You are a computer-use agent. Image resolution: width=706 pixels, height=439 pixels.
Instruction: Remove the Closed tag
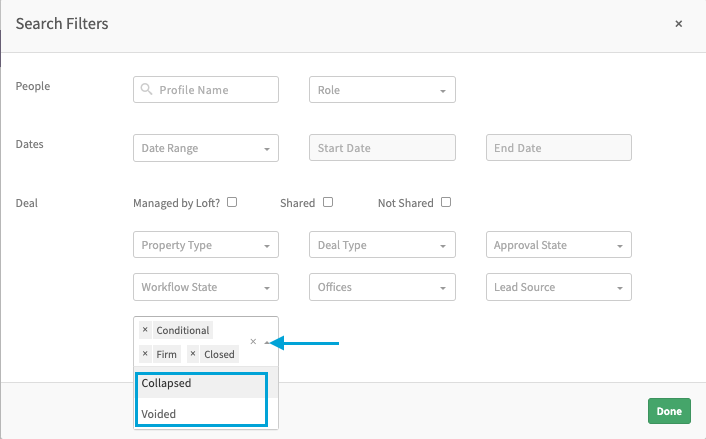click(193, 354)
